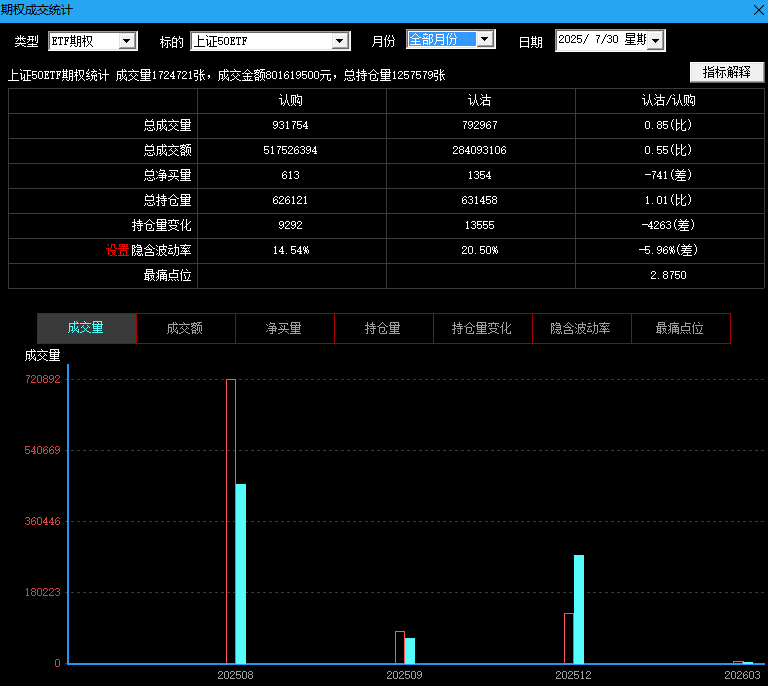Switch to the 成交量 tab
This screenshot has width=768, height=686.
86,328
